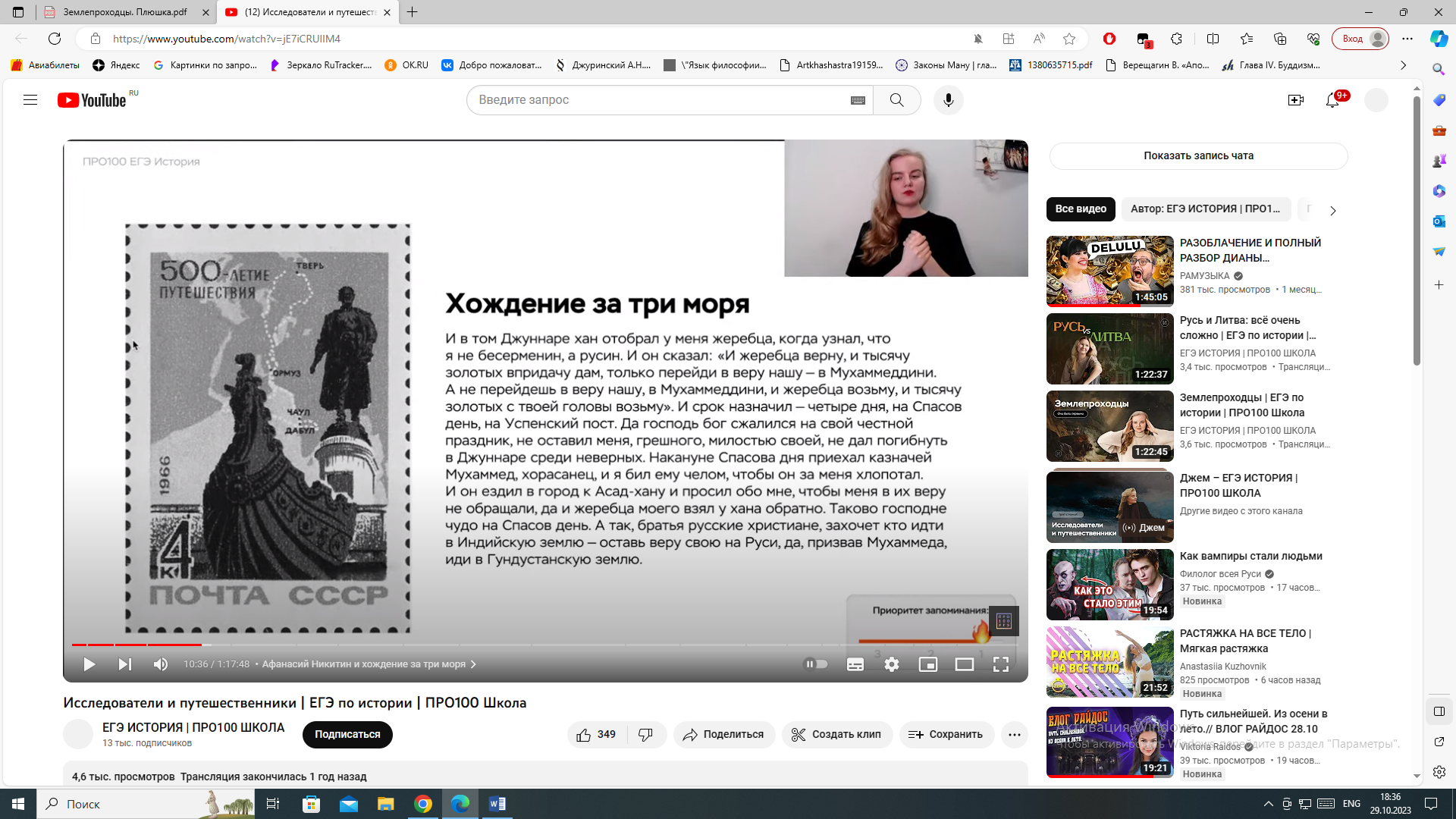This screenshot has height=819, width=1456.
Task: Open the Яндекс bookmark
Action: (116, 65)
